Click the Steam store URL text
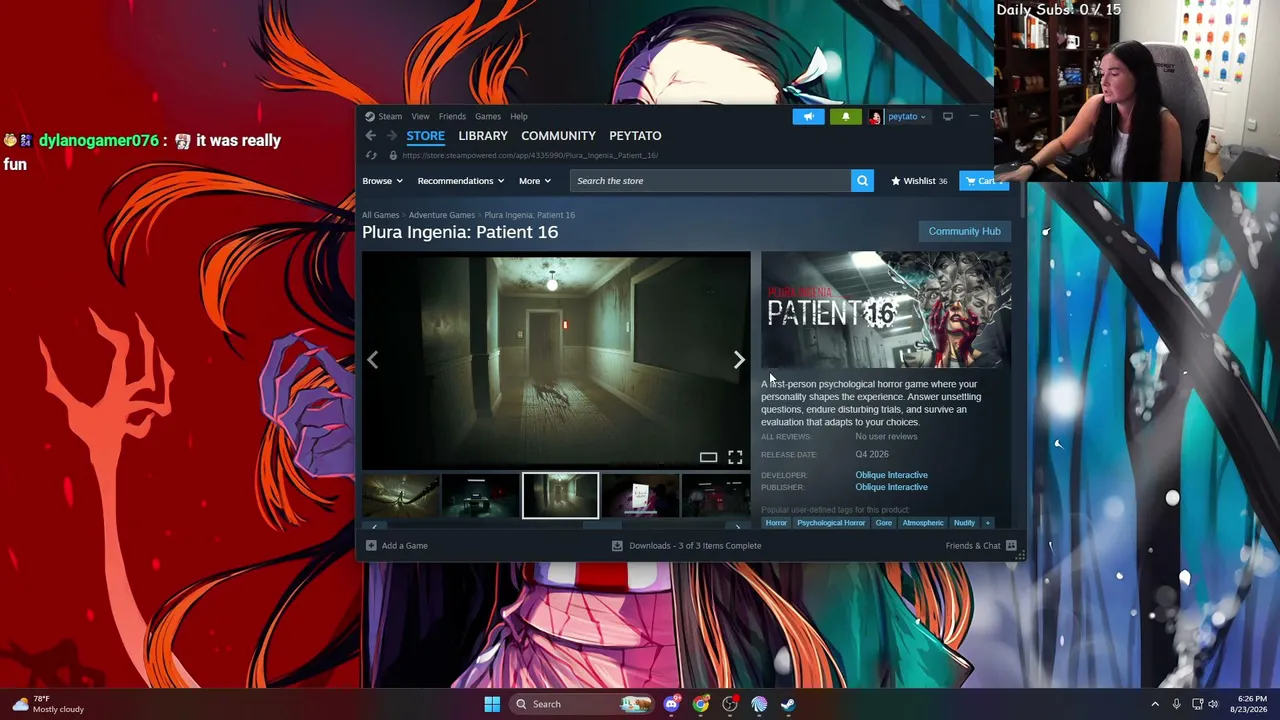The height and width of the screenshot is (720, 1280). tap(530, 156)
